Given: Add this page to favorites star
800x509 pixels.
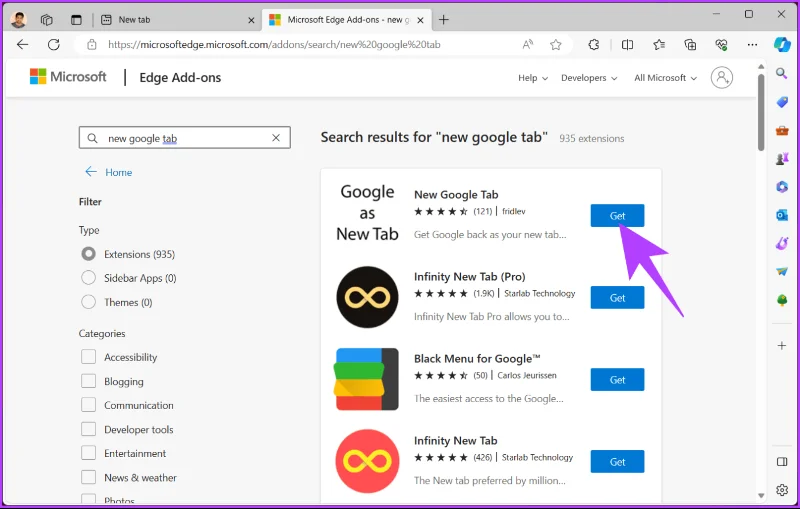Looking at the screenshot, I should 556,45.
